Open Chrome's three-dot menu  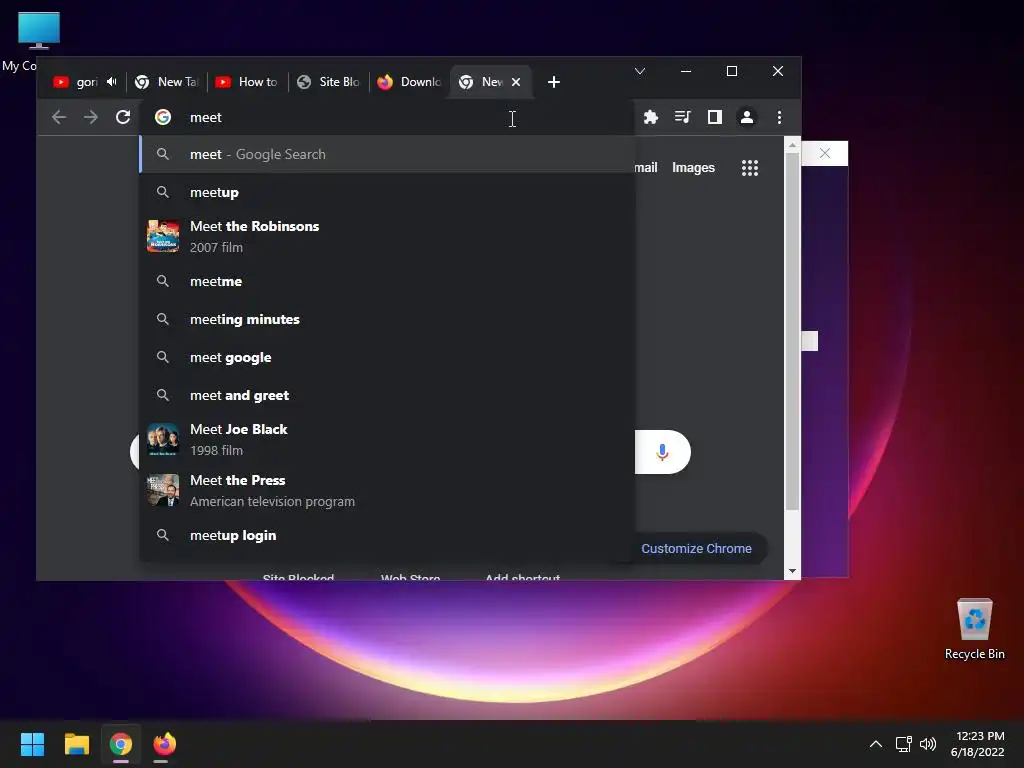point(779,118)
